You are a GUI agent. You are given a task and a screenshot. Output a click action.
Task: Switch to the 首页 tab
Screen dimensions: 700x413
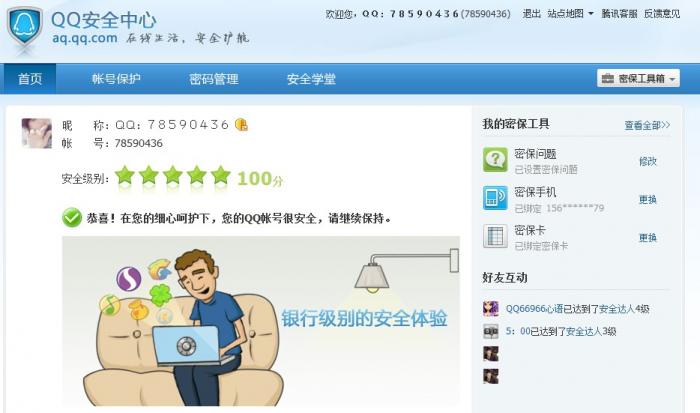click(x=30, y=79)
